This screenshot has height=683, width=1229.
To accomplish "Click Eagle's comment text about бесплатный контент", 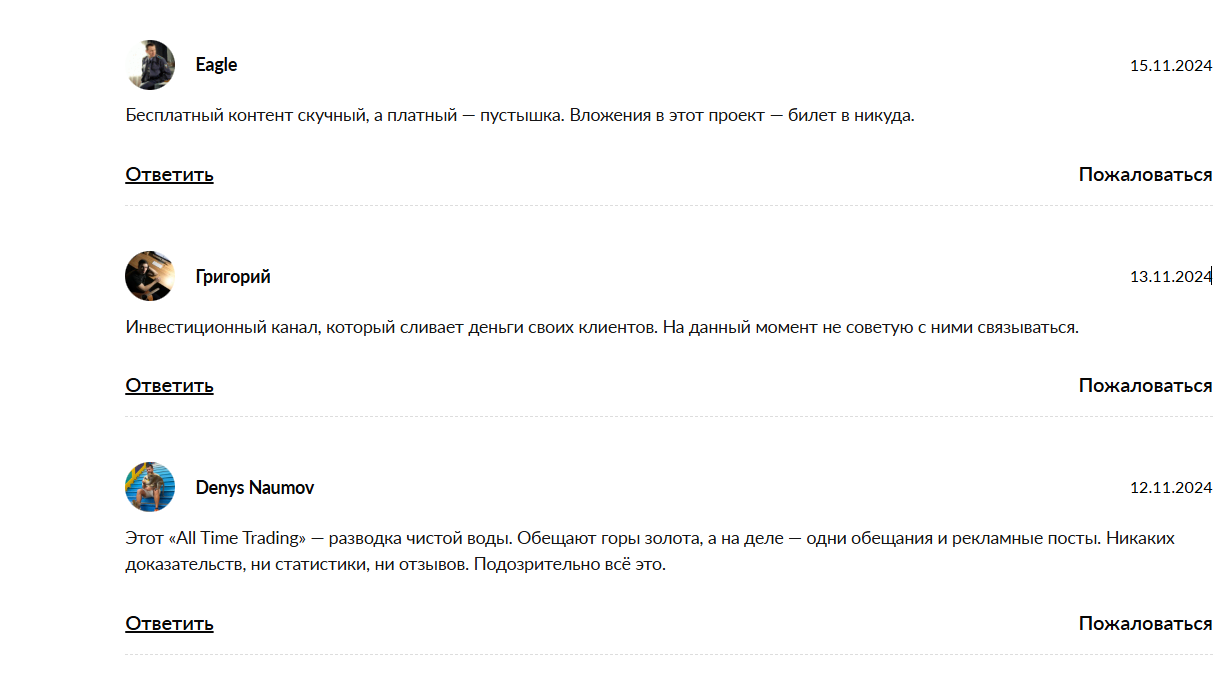I will click(x=520, y=115).
